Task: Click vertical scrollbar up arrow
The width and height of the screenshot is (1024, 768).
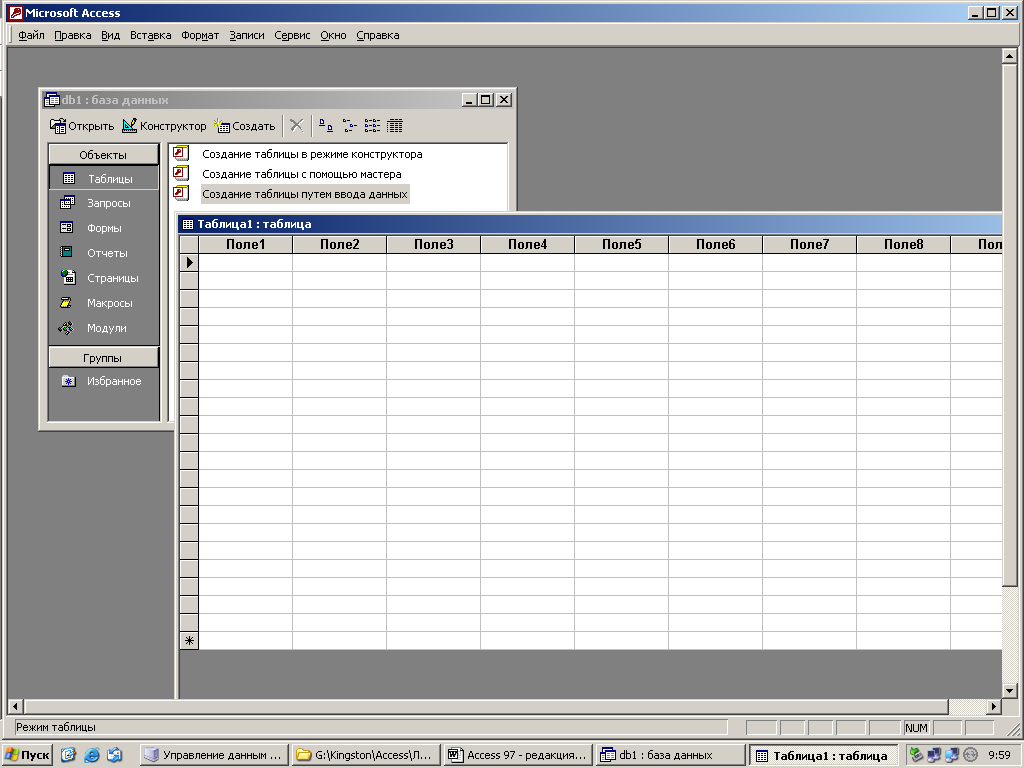Action: 1009,56
